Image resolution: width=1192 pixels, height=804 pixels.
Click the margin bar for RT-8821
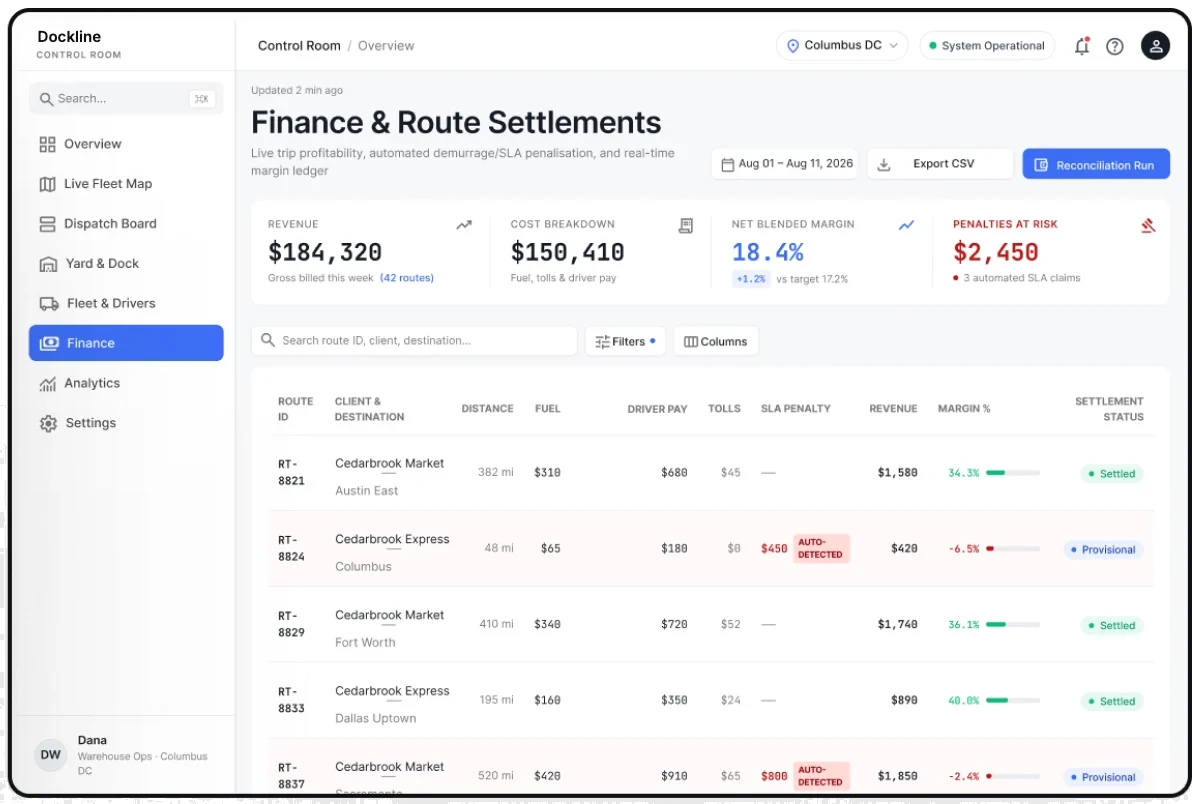[x=1013, y=473]
